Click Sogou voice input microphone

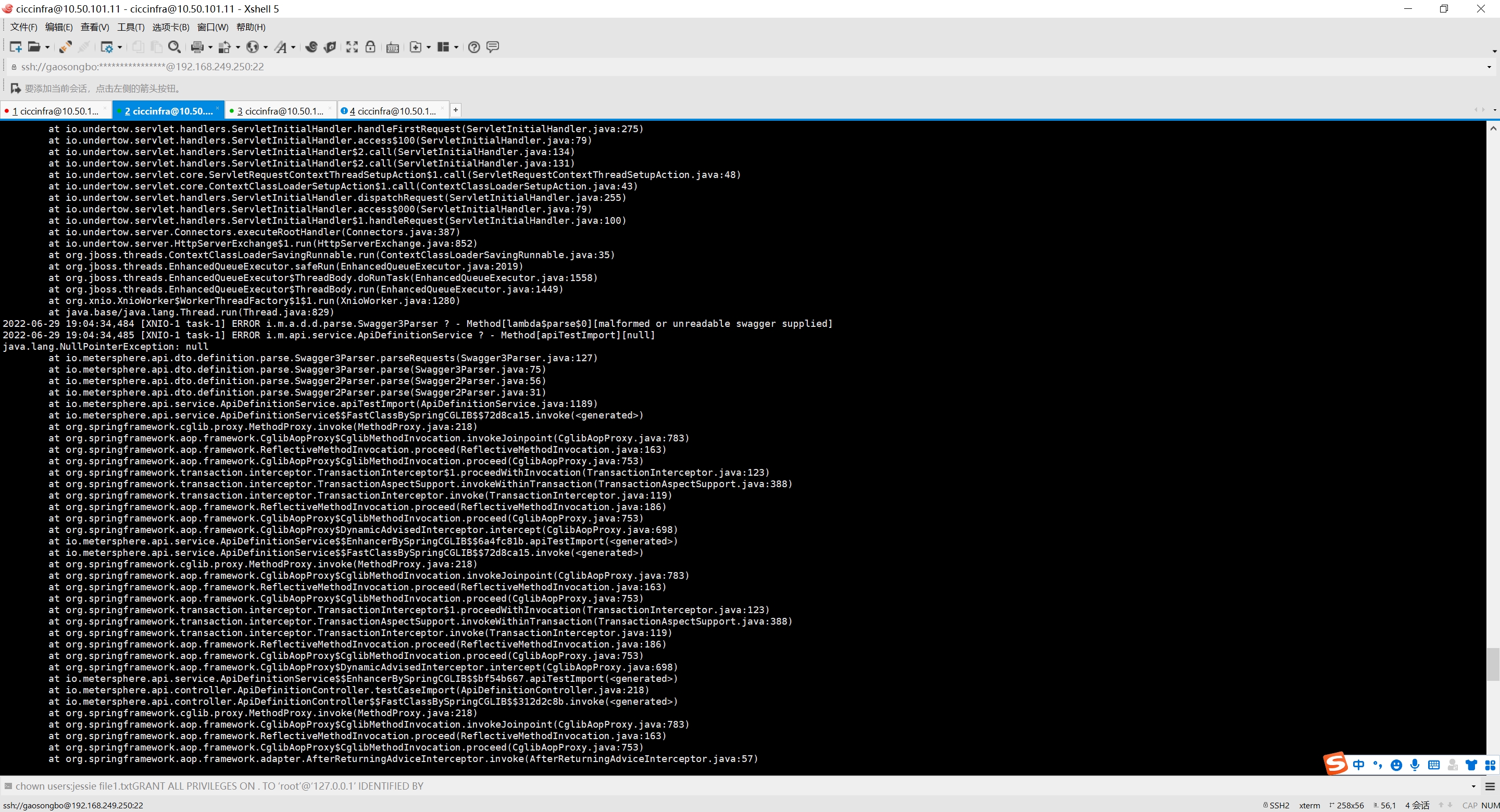[1415, 765]
